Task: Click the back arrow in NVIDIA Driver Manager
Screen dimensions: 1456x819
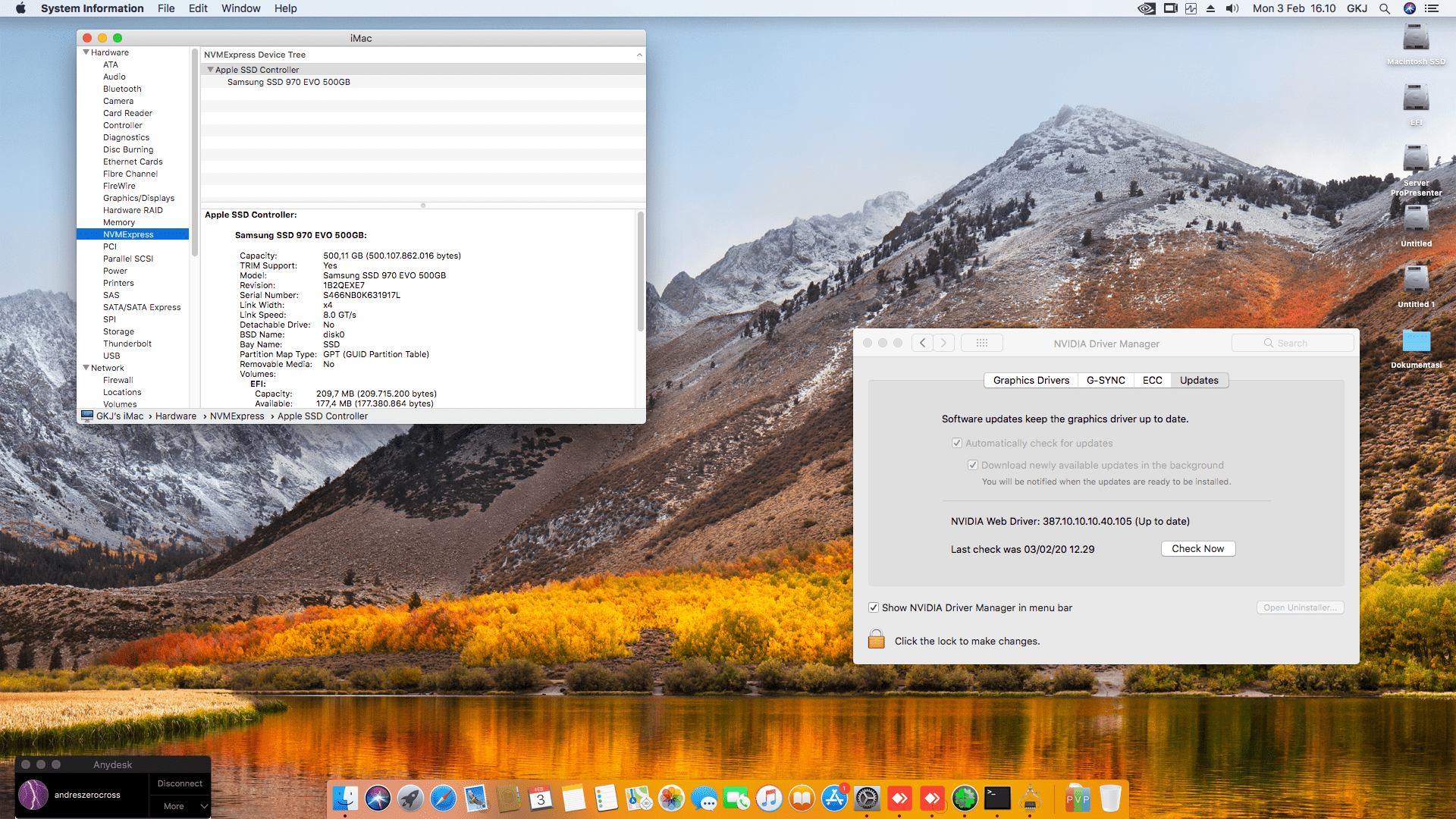Action: pos(922,343)
